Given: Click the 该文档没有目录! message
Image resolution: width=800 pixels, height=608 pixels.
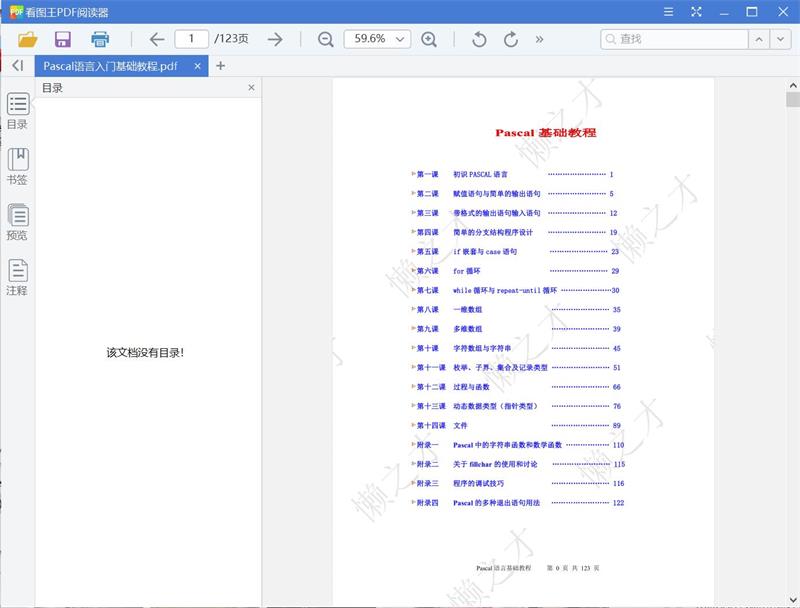Looking at the screenshot, I should pos(145,352).
